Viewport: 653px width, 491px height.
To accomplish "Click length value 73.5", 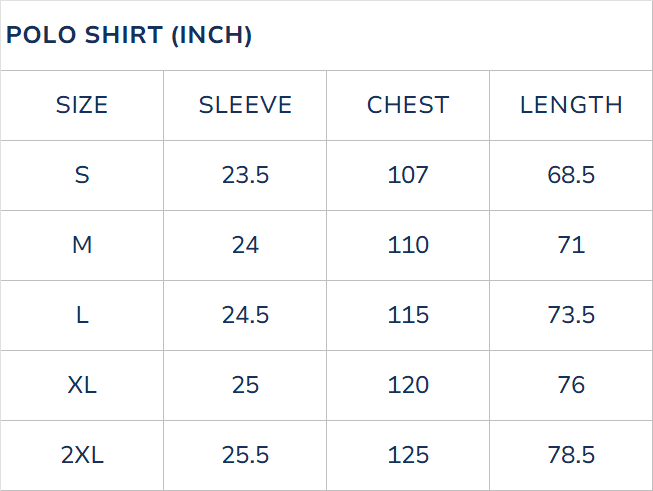I will pyautogui.click(x=571, y=315).
